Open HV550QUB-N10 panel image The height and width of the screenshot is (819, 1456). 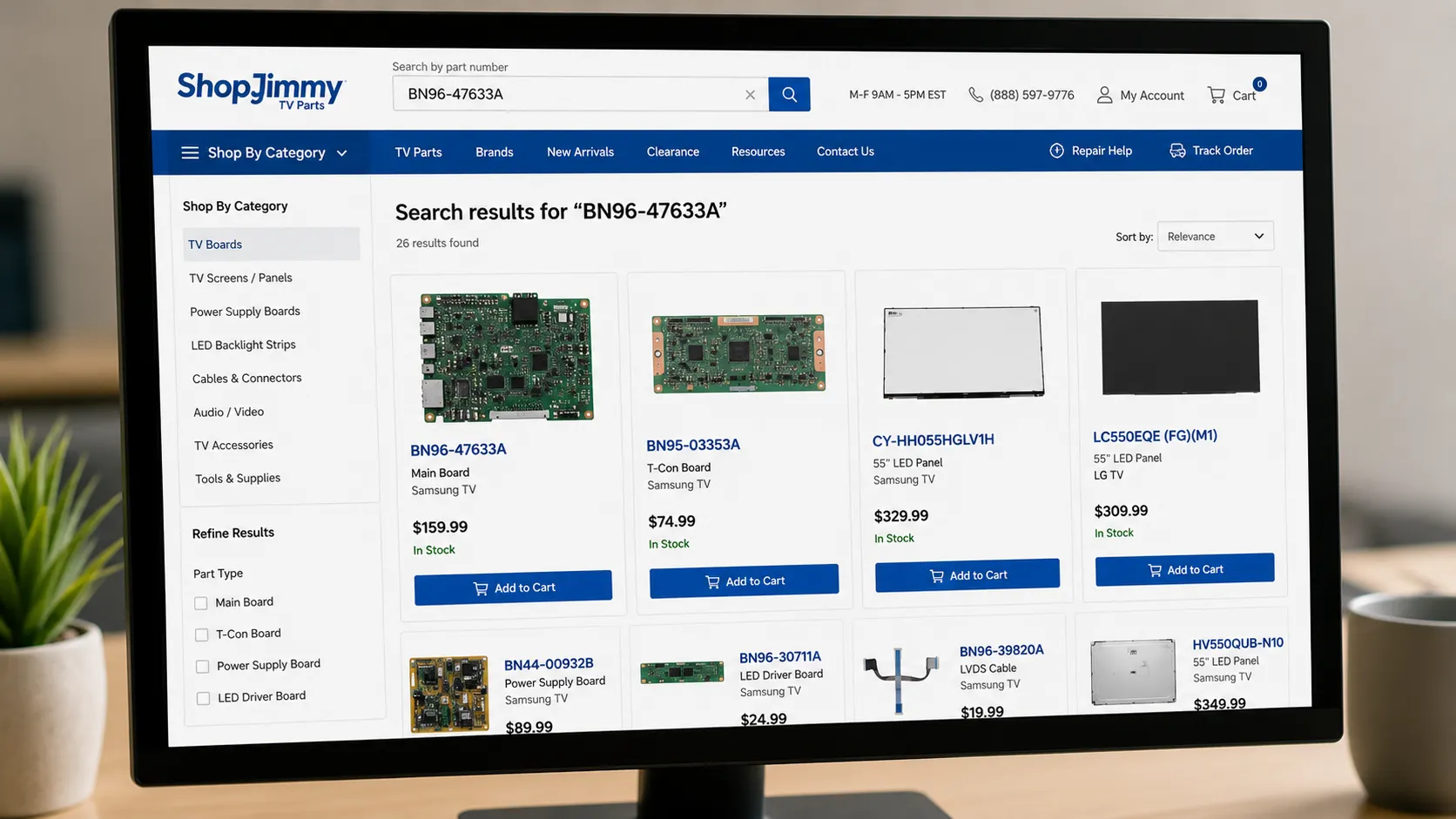[x=1133, y=671]
